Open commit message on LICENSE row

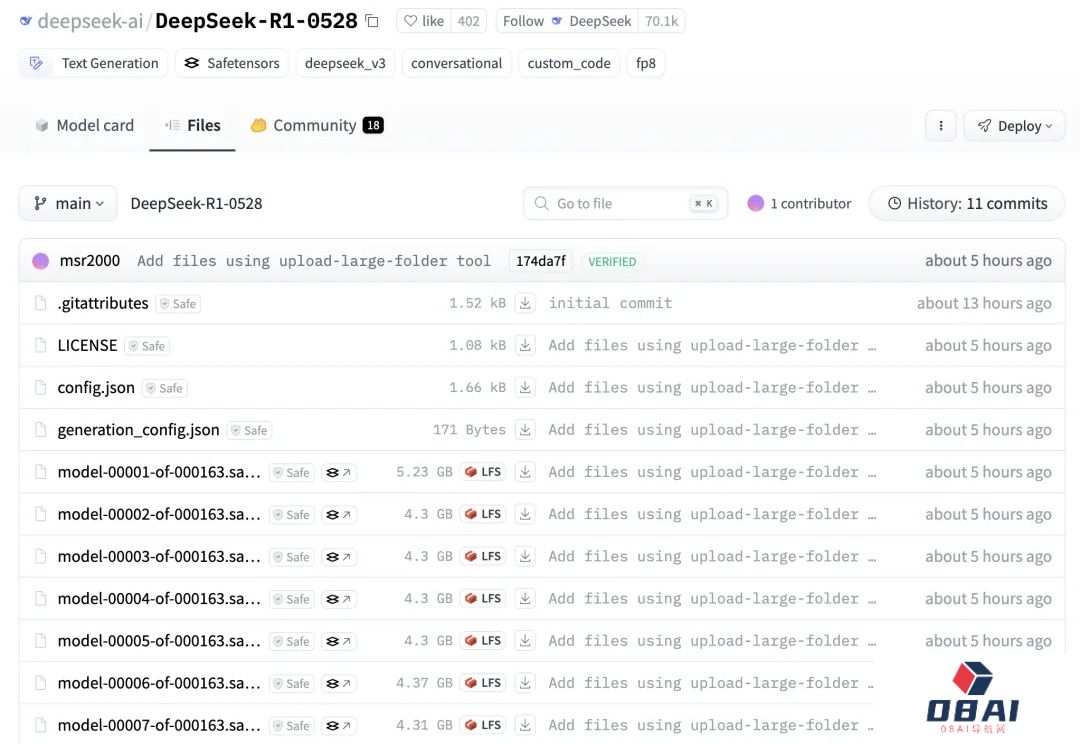[712, 345]
